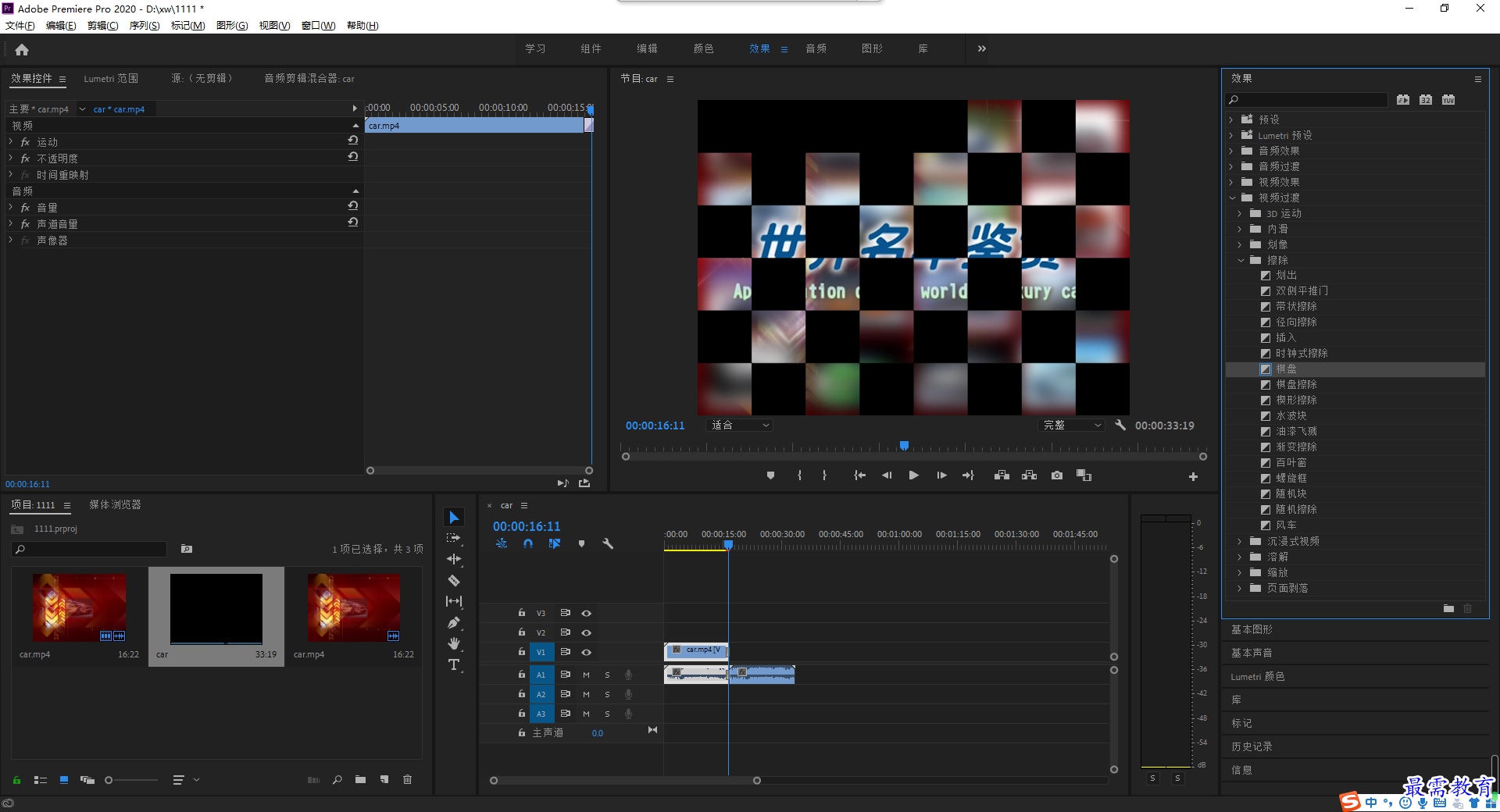Switch to 编辑 workspace
Screen dimensions: 1500x812
[647, 48]
